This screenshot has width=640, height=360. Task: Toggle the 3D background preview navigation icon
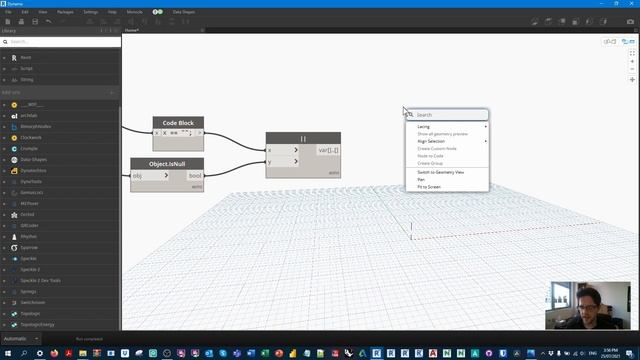(x=628, y=42)
